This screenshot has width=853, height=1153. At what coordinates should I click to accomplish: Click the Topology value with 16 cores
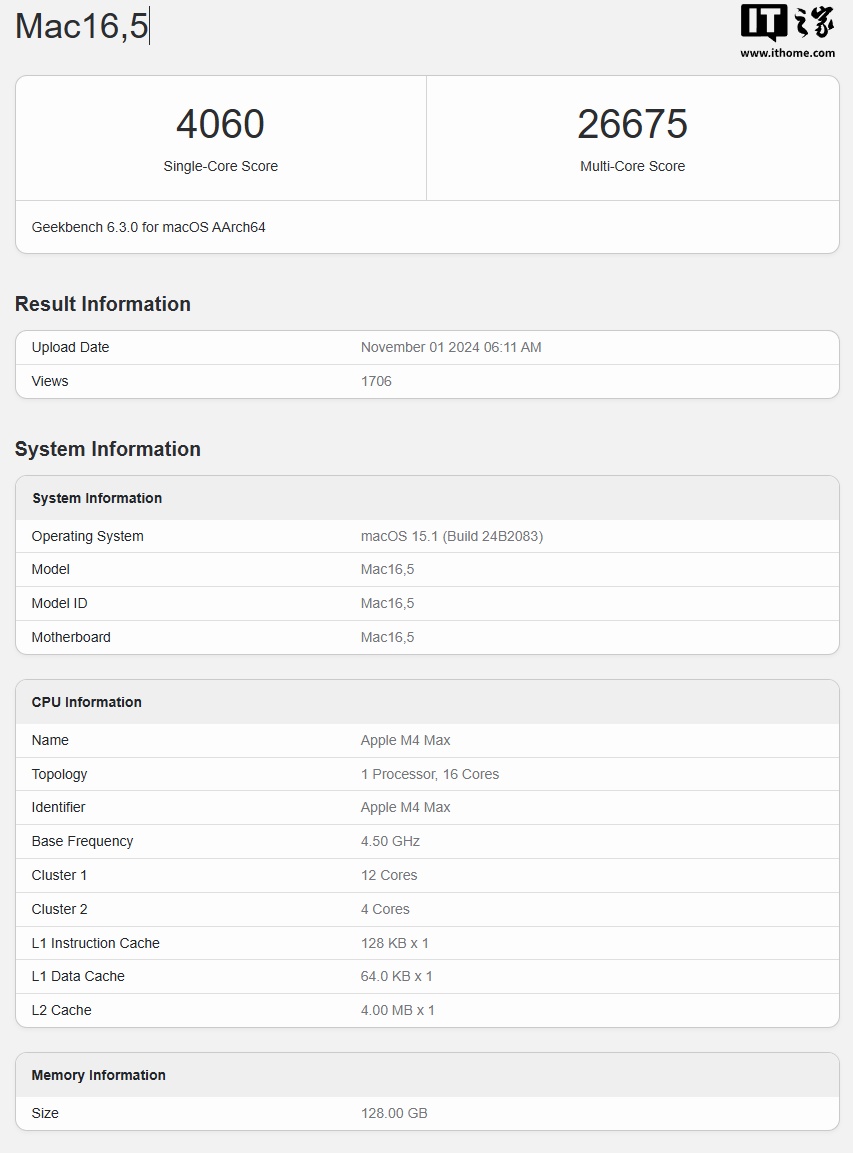pyautogui.click(x=430, y=774)
